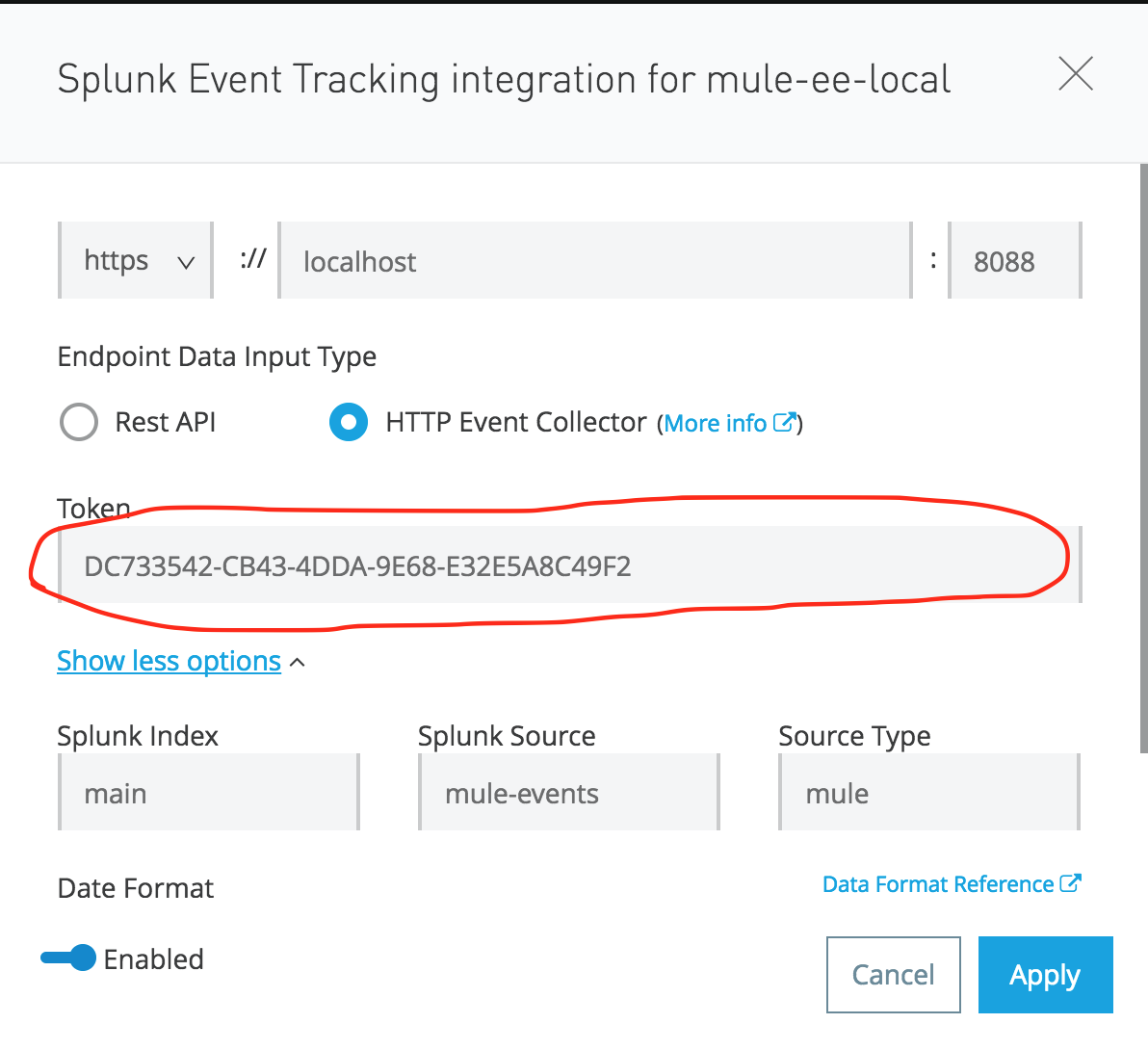This screenshot has height=1050, width=1148.
Task: Select the Rest API radio button
Action: click(79, 422)
